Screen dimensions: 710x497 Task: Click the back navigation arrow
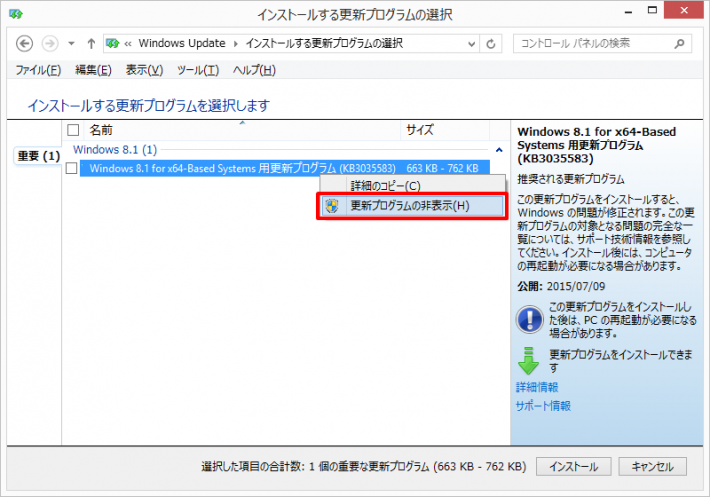pos(24,44)
